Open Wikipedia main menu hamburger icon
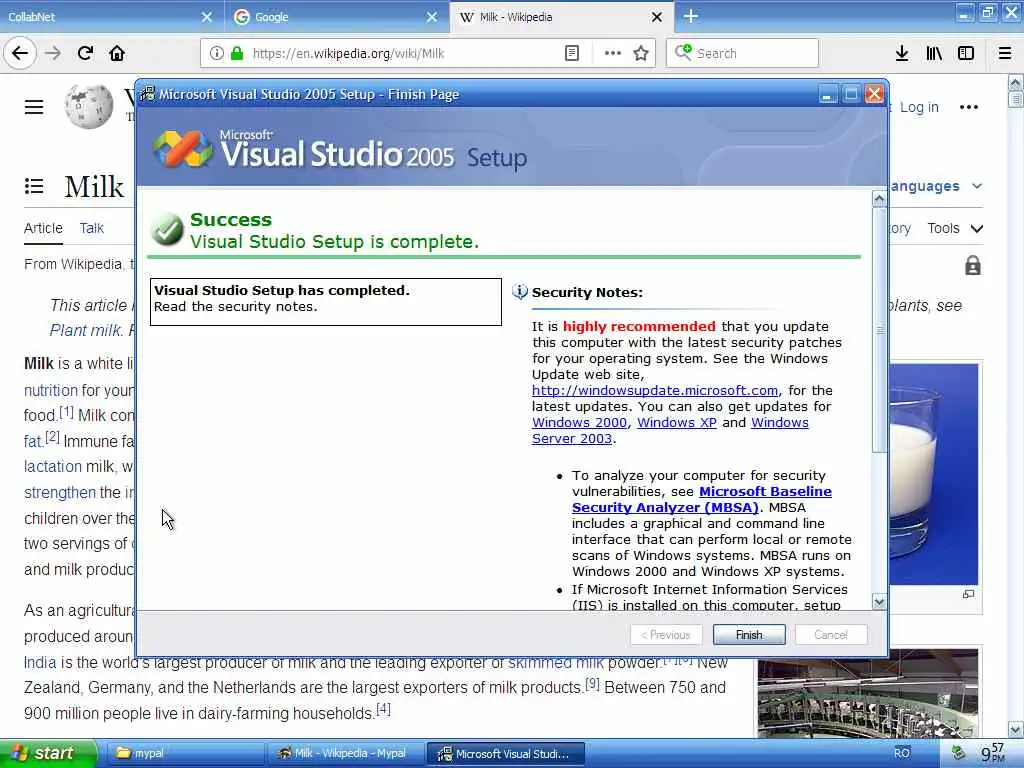This screenshot has height=768, width=1024. click(x=34, y=107)
